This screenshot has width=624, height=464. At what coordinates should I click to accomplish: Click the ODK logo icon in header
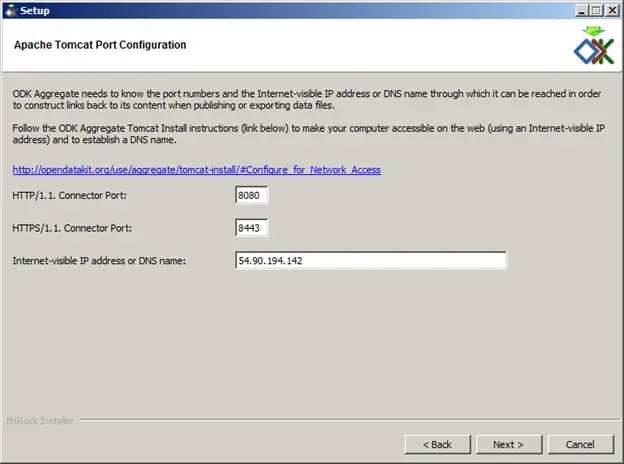tap(594, 46)
